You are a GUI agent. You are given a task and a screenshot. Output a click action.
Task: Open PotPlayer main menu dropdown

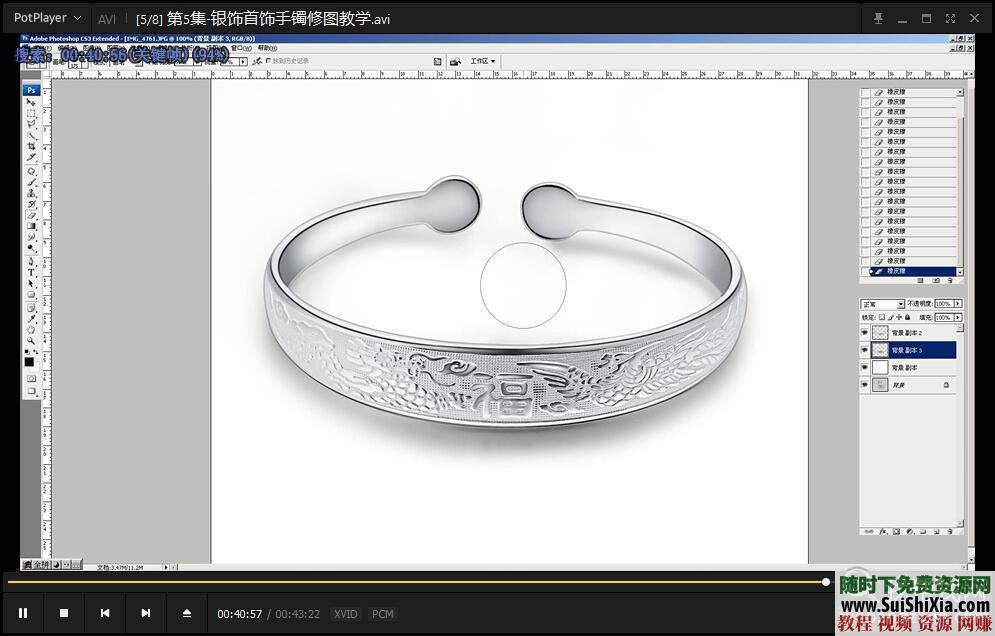48,18
